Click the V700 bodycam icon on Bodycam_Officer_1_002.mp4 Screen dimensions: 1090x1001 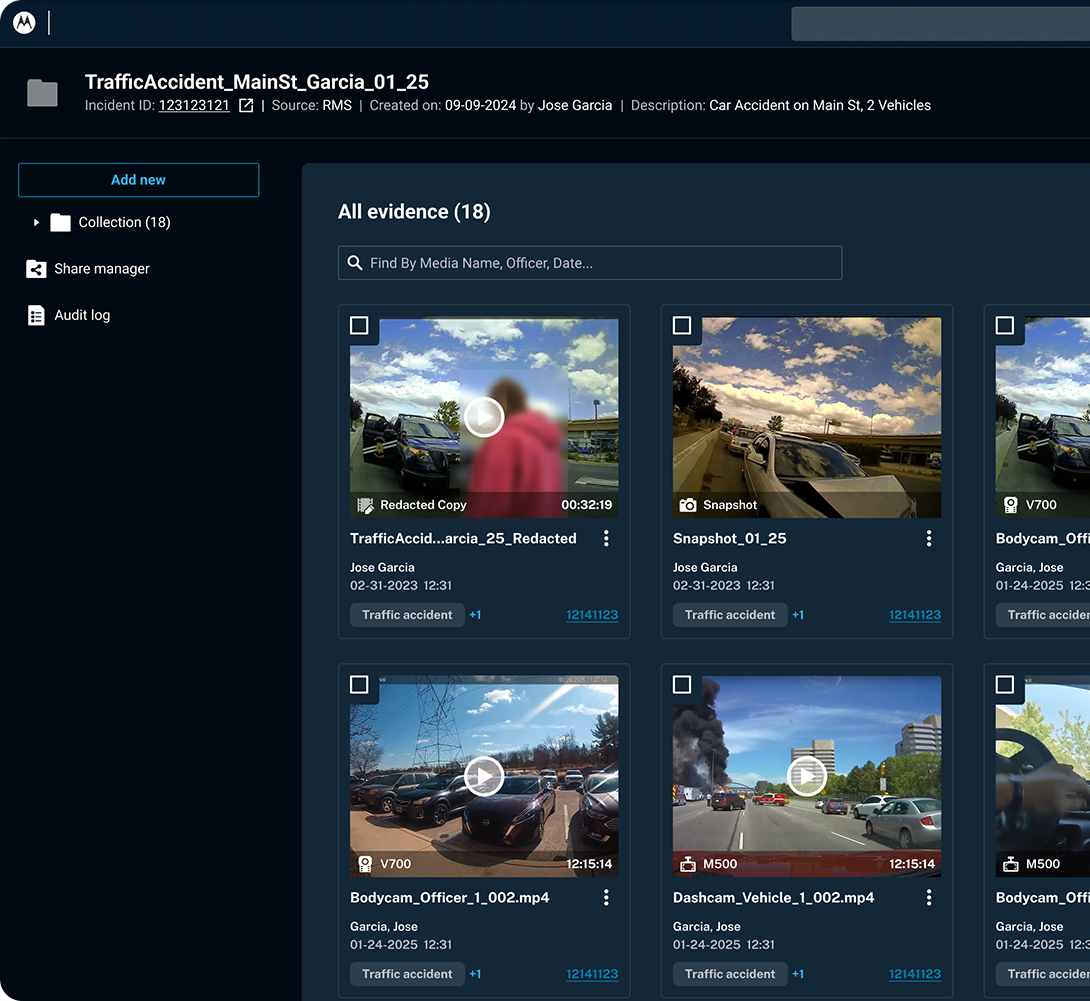[365, 864]
